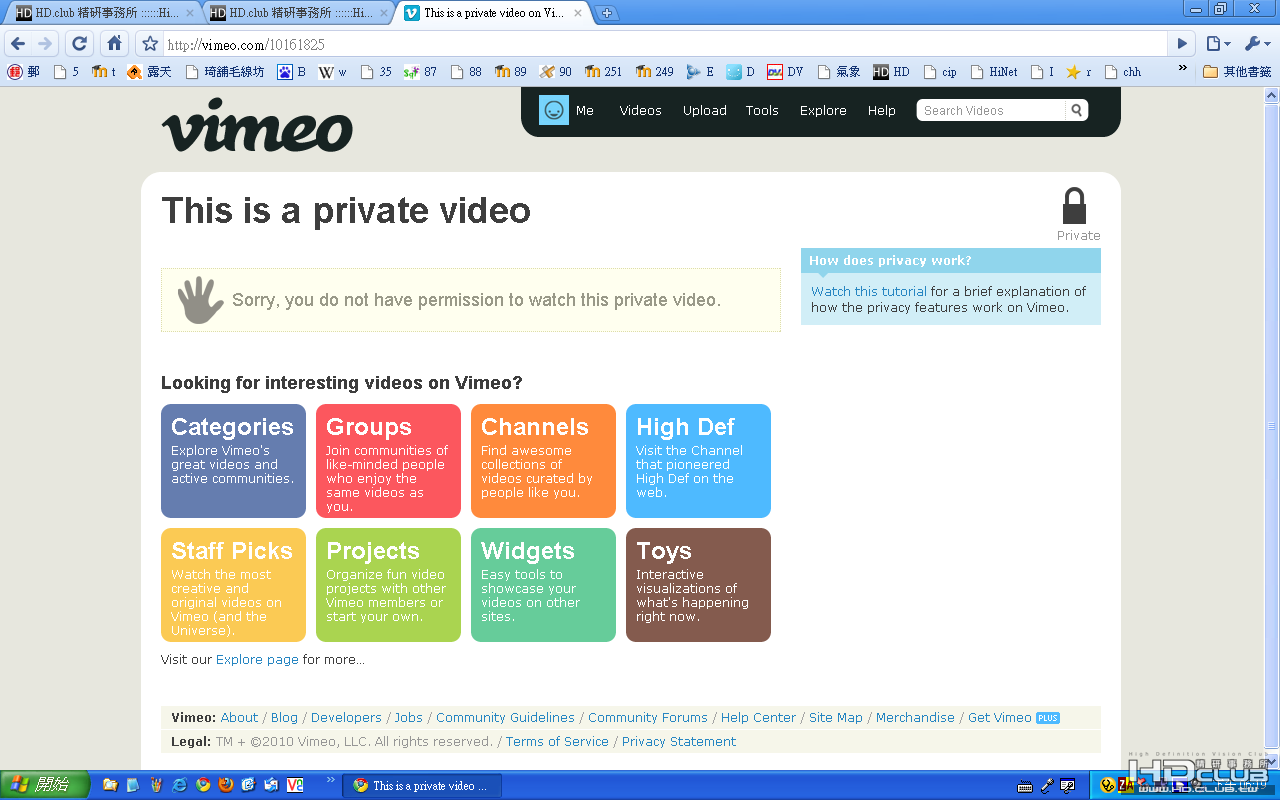This screenshot has height=800, width=1280.
Task: Switch to the second HD.club tab
Action: point(297,13)
